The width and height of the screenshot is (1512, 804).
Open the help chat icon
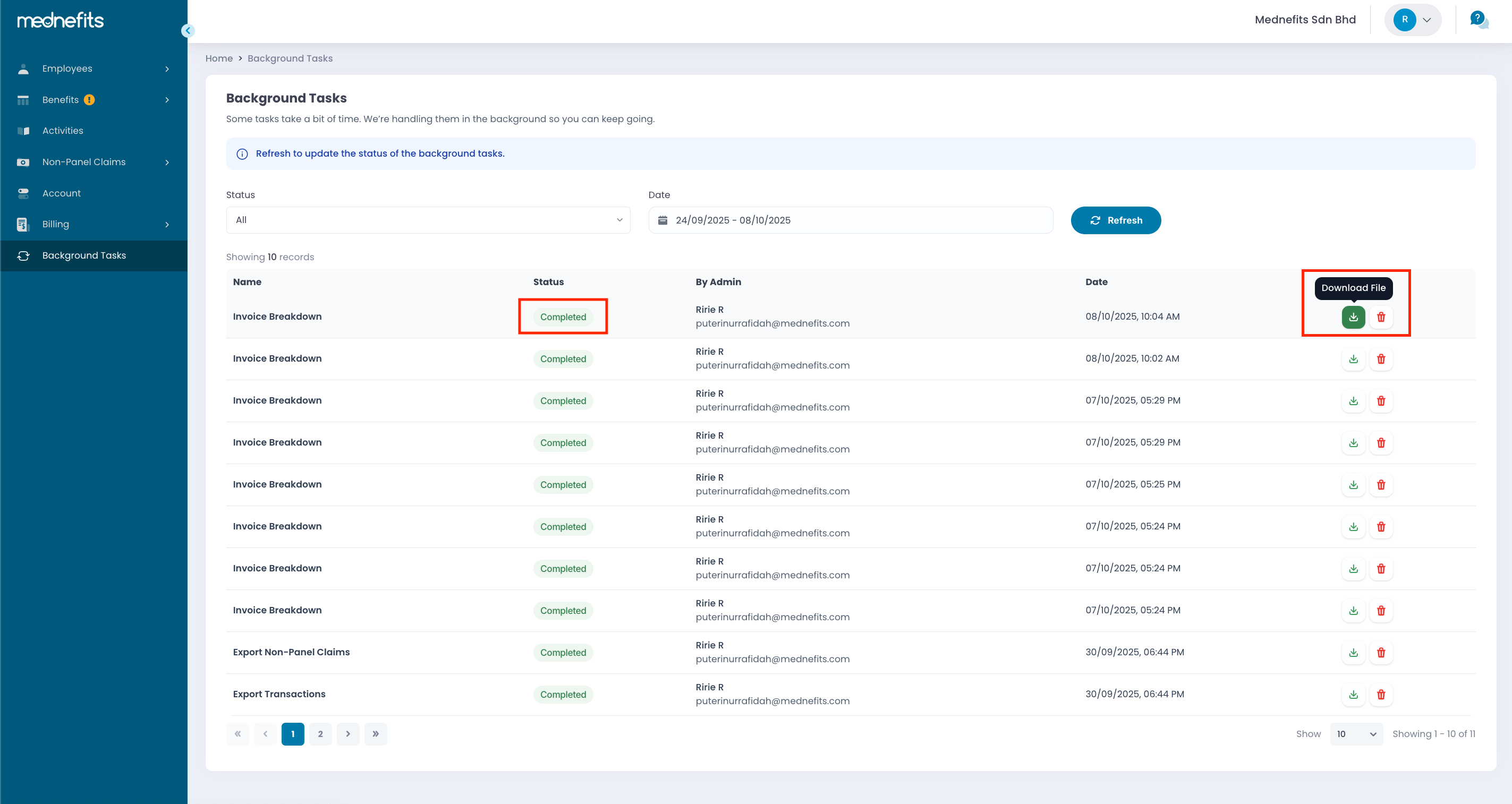1478,19
